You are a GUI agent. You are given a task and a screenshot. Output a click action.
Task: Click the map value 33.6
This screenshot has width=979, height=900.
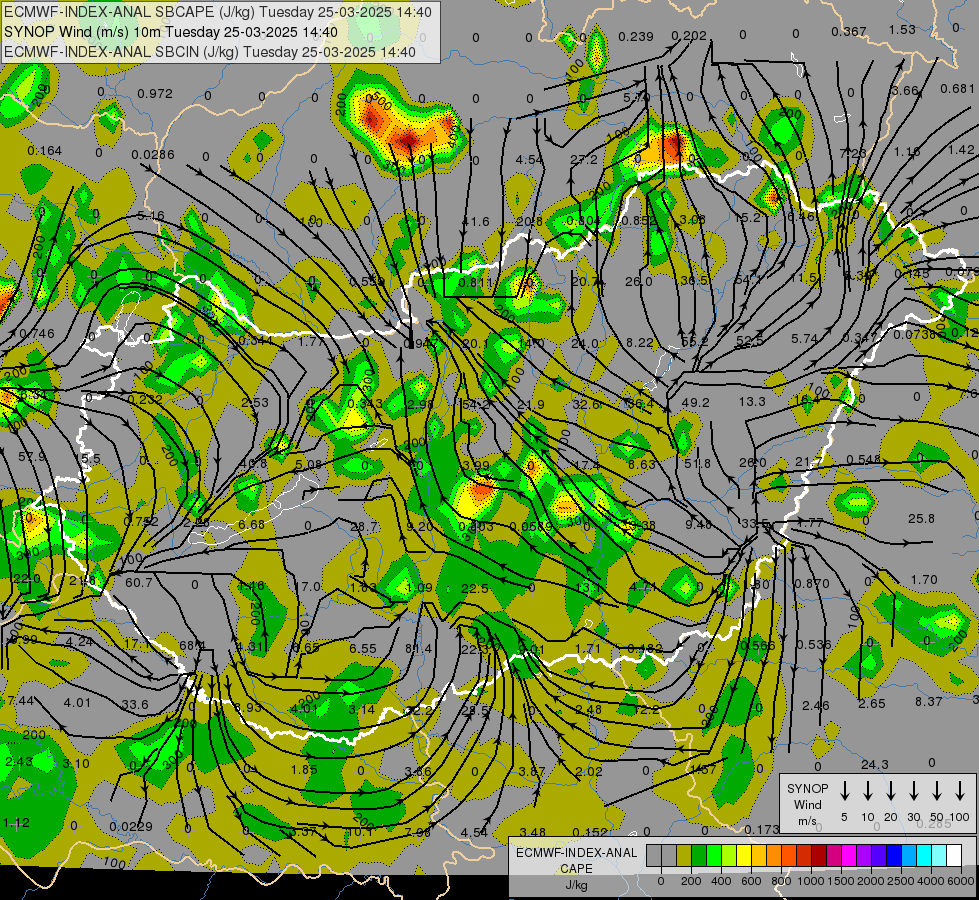coord(135,705)
